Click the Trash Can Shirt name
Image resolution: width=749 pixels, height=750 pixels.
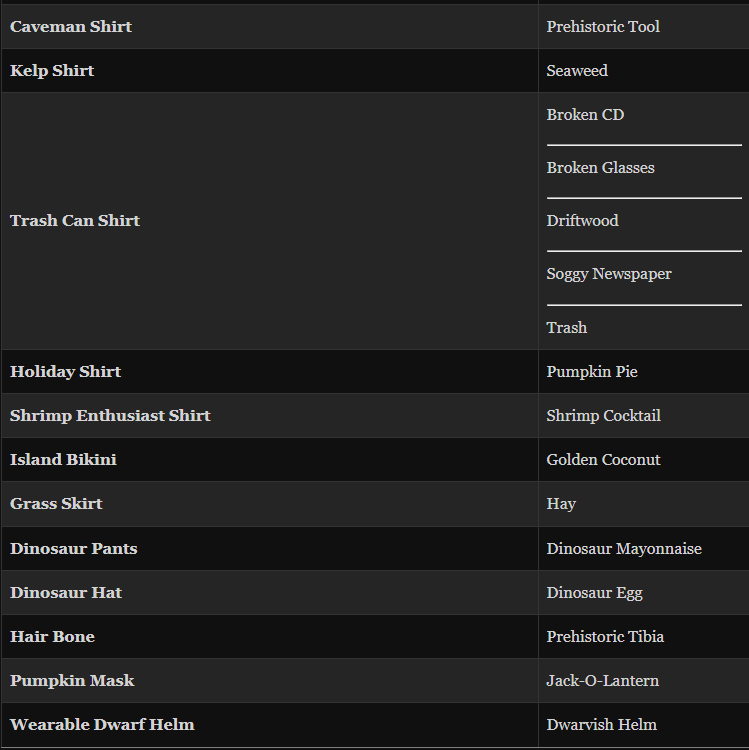(75, 221)
